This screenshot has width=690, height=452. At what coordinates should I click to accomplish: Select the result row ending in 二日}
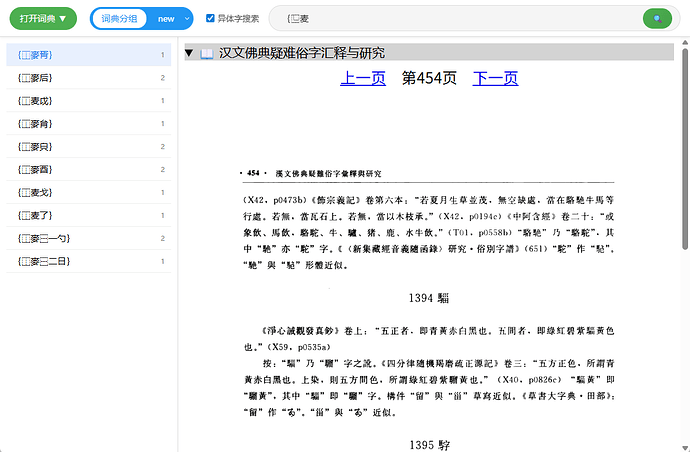(88, 261)
